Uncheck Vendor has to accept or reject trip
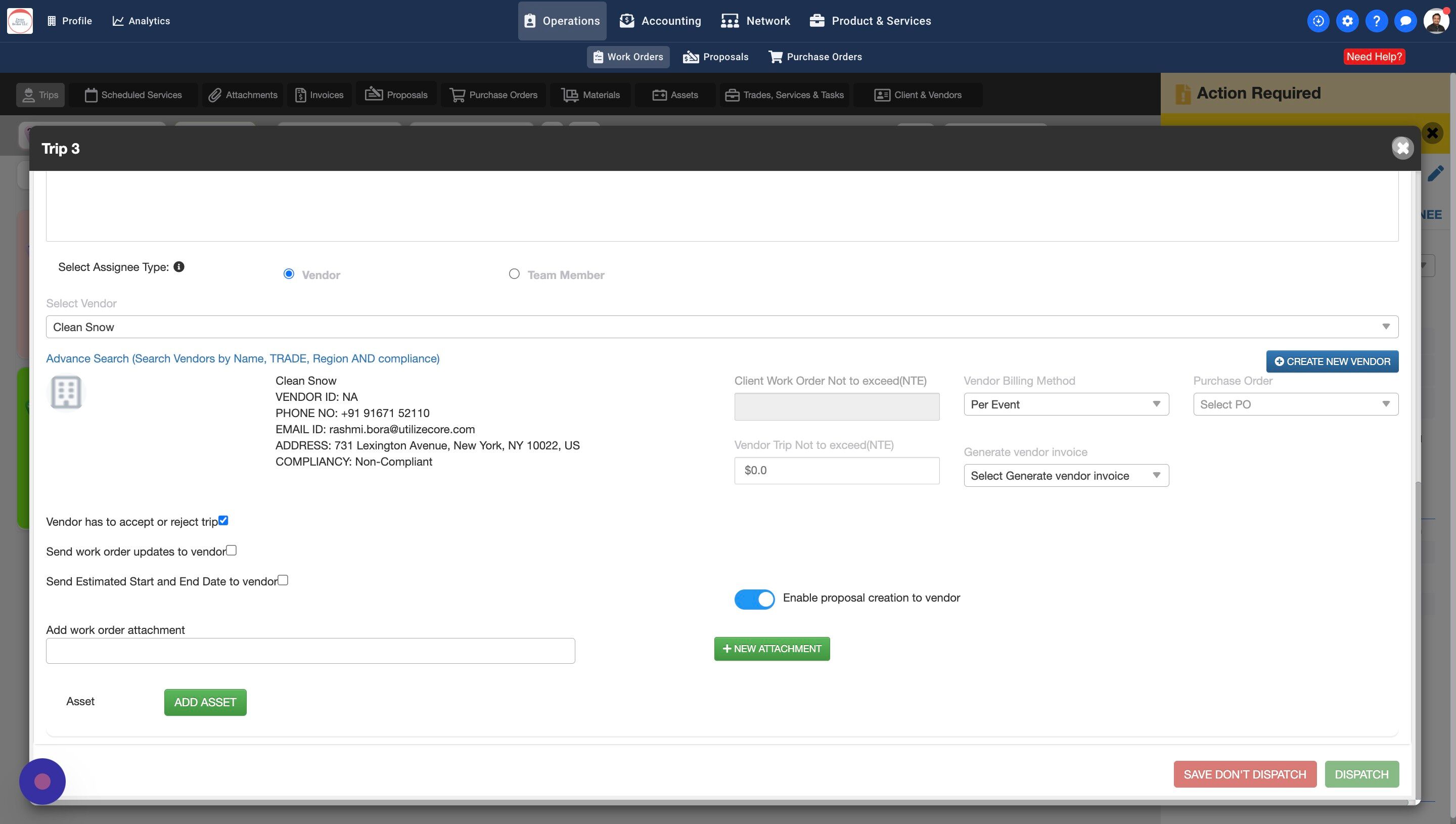 [223, 520]
